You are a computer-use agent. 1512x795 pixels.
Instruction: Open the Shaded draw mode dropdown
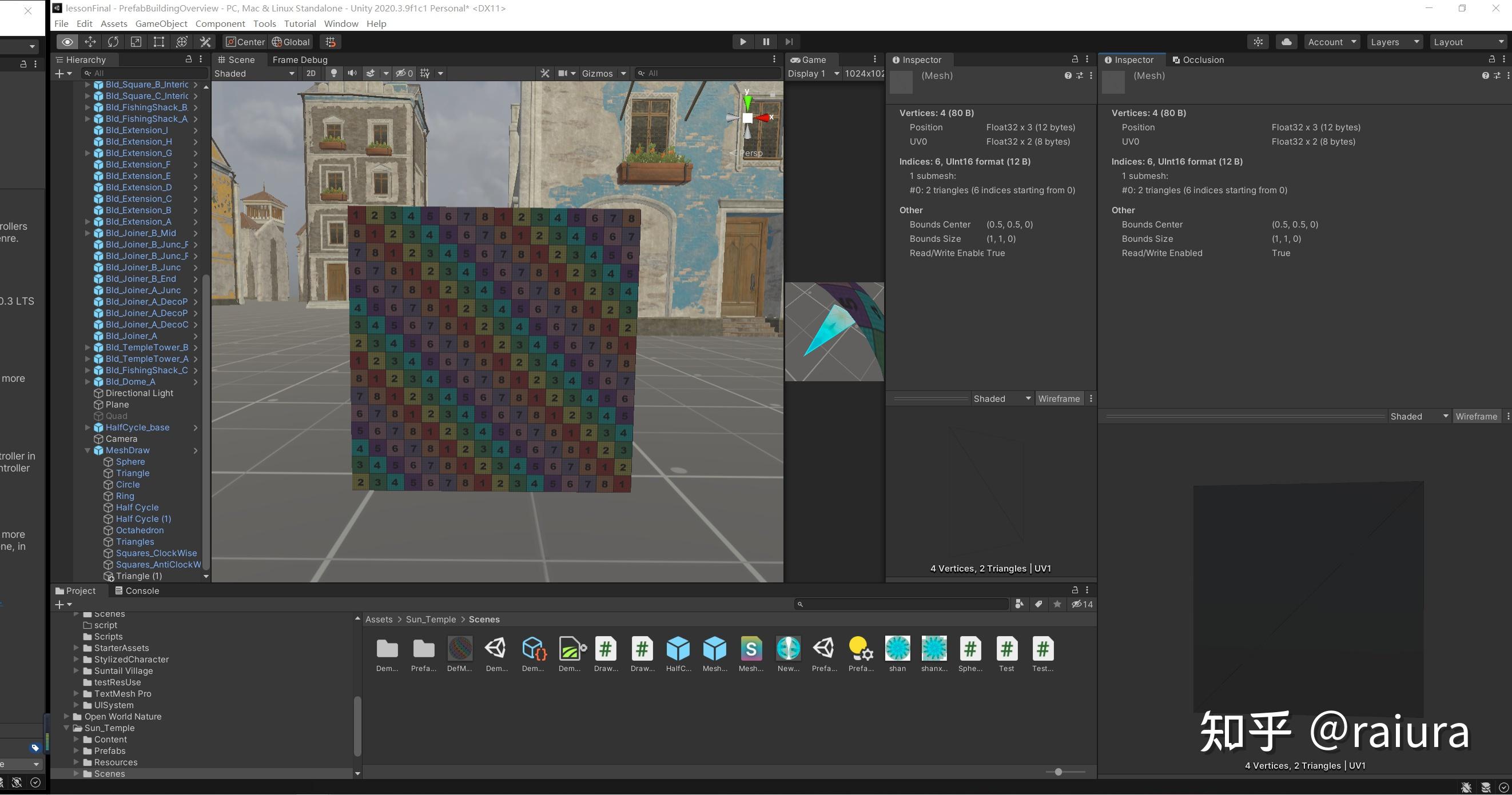pyautogui.click(x=253, y=73)
